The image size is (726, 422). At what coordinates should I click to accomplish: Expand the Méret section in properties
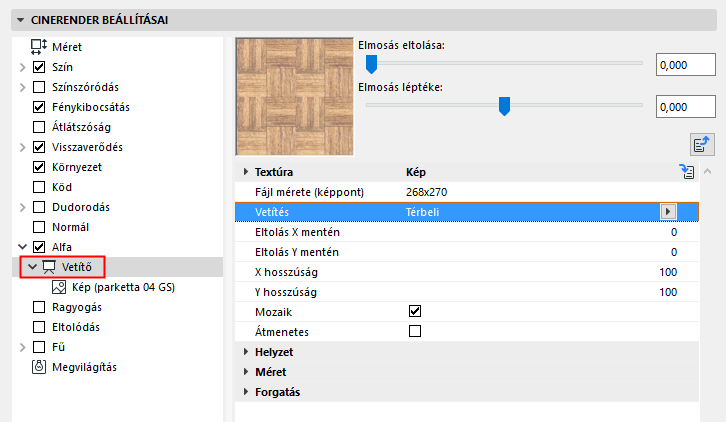[x=246, y=372]
